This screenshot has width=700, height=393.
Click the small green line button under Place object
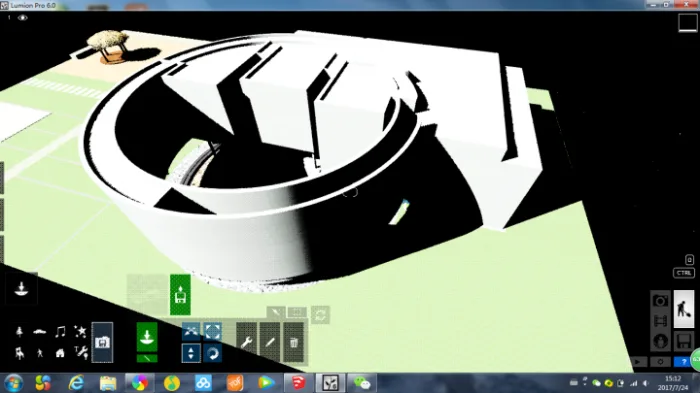(x=147, y=358)
